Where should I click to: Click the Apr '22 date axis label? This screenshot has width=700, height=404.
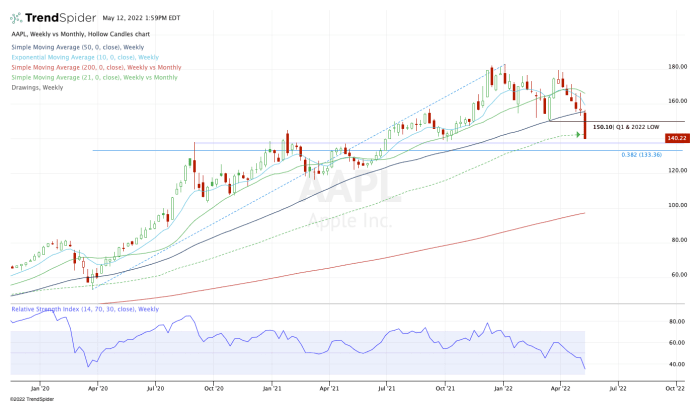point(560,388)
